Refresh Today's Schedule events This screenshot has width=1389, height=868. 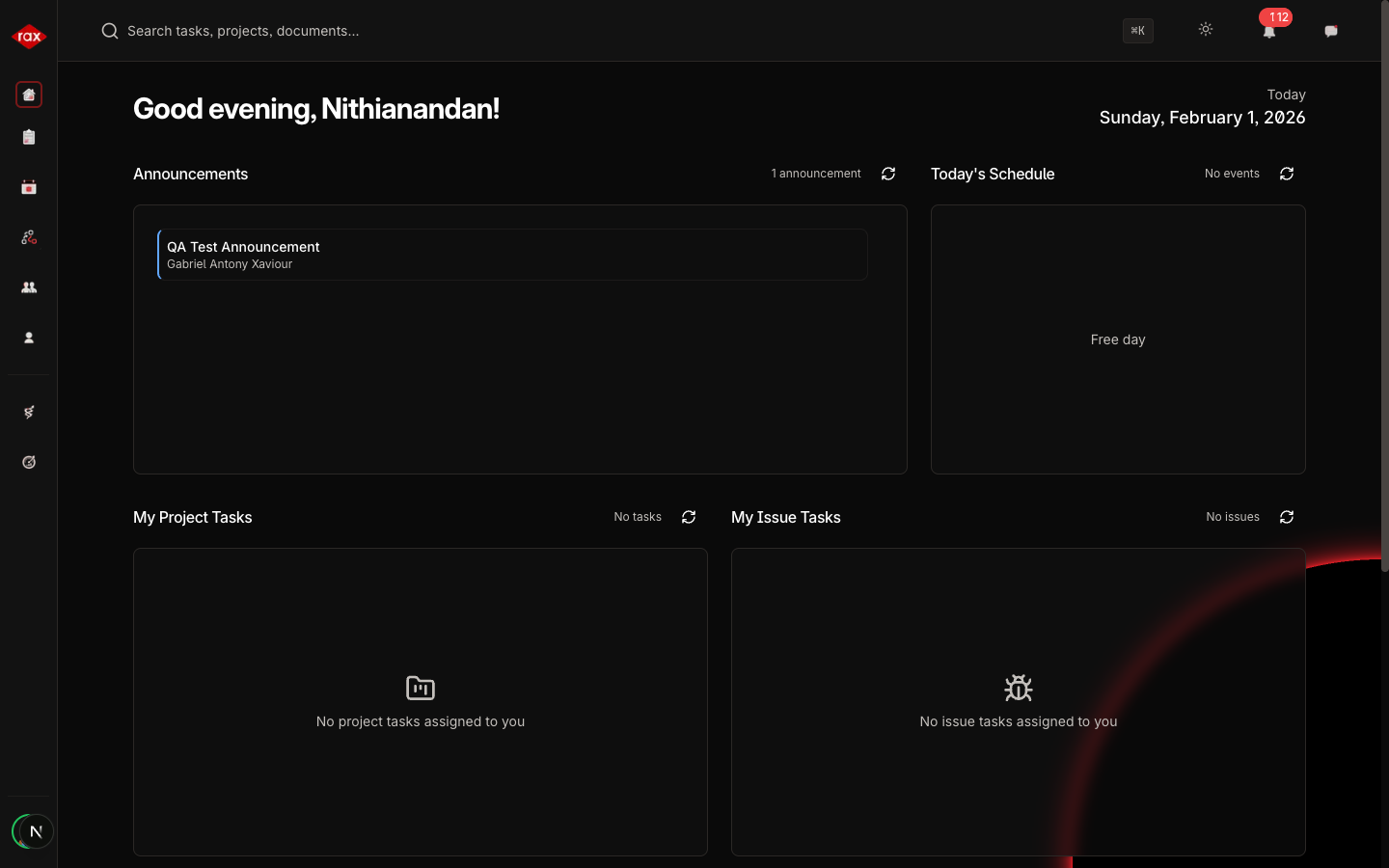click(1287, 174)
